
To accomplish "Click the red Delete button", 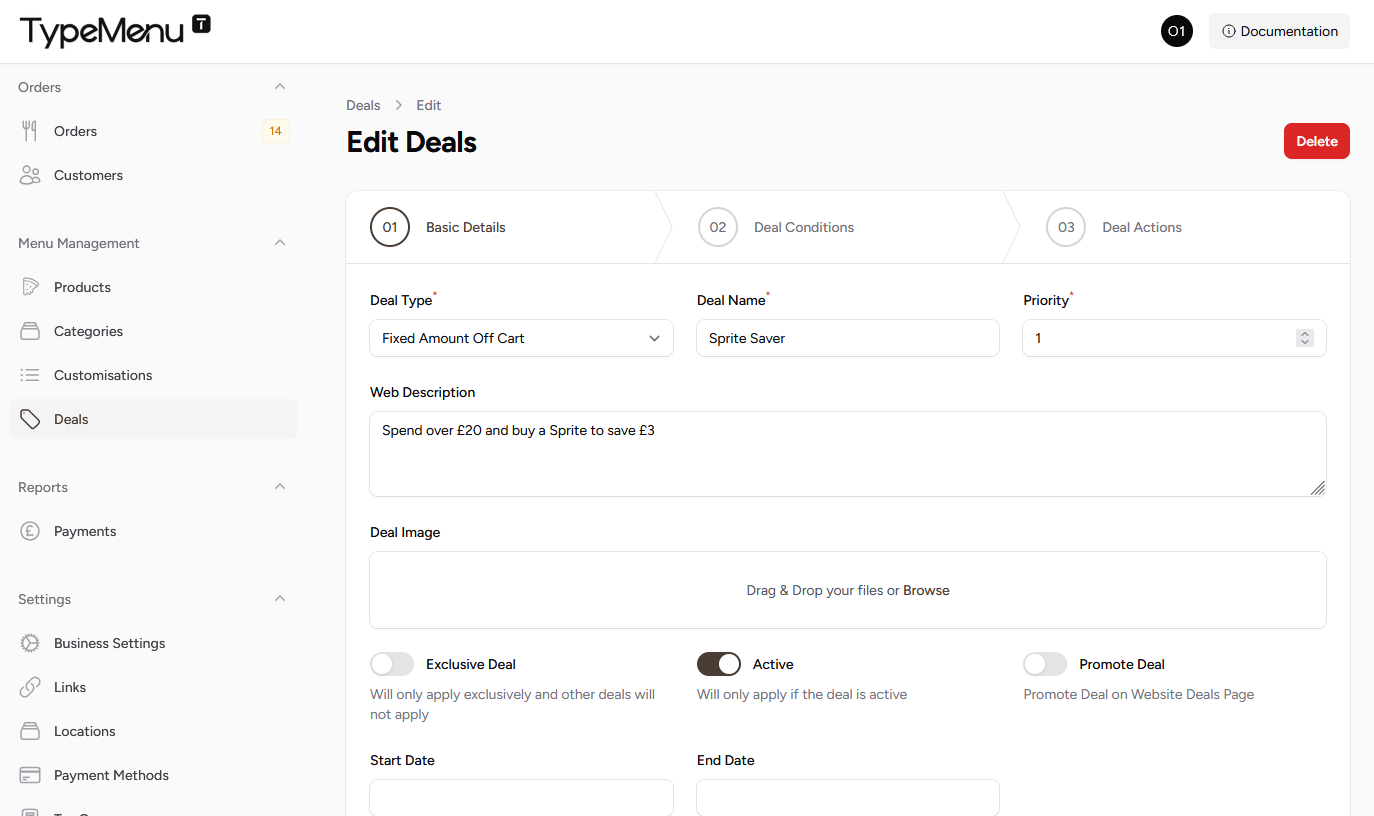I will pos(1316,141).
